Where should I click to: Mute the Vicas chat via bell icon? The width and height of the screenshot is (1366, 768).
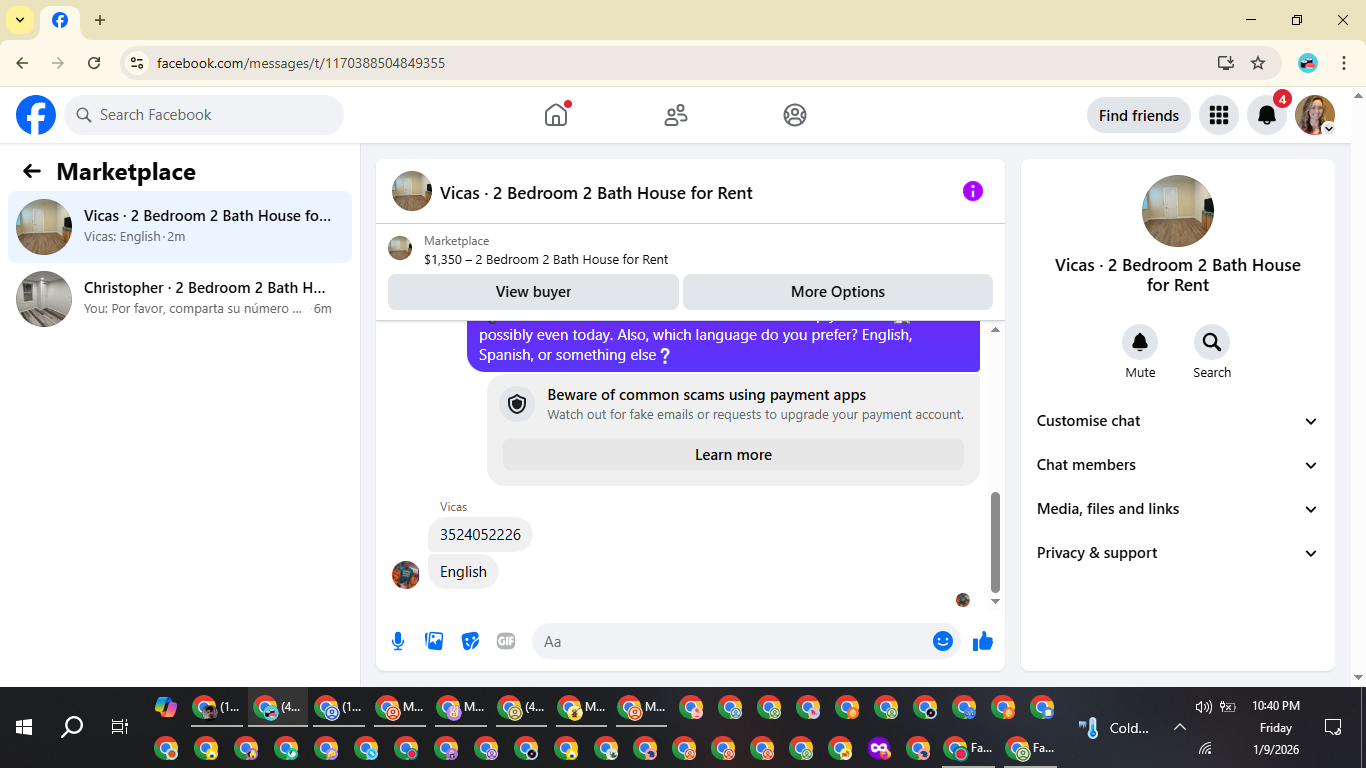pyautogui.click(x=1140, y=342)
